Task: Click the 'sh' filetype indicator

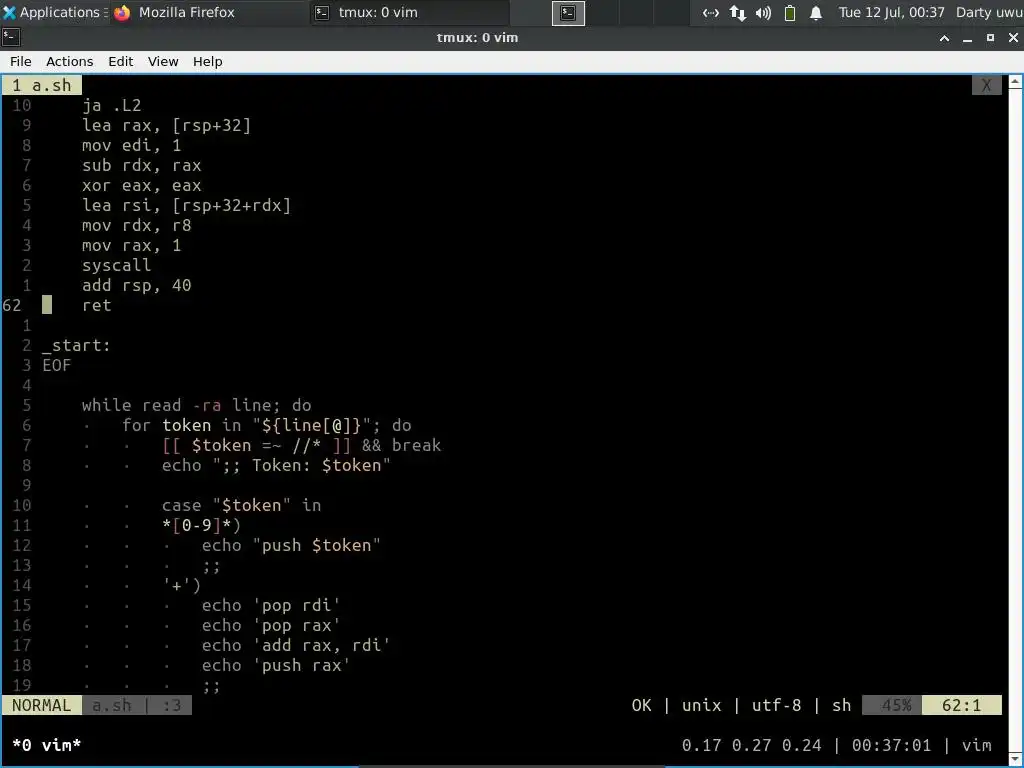Action: click(x=841, y=705)
